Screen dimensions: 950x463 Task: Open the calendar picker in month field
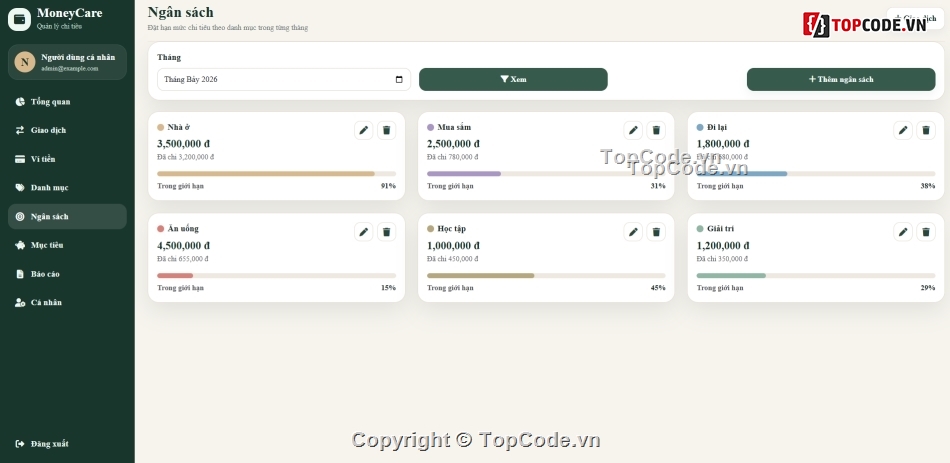tap(399, 79)
